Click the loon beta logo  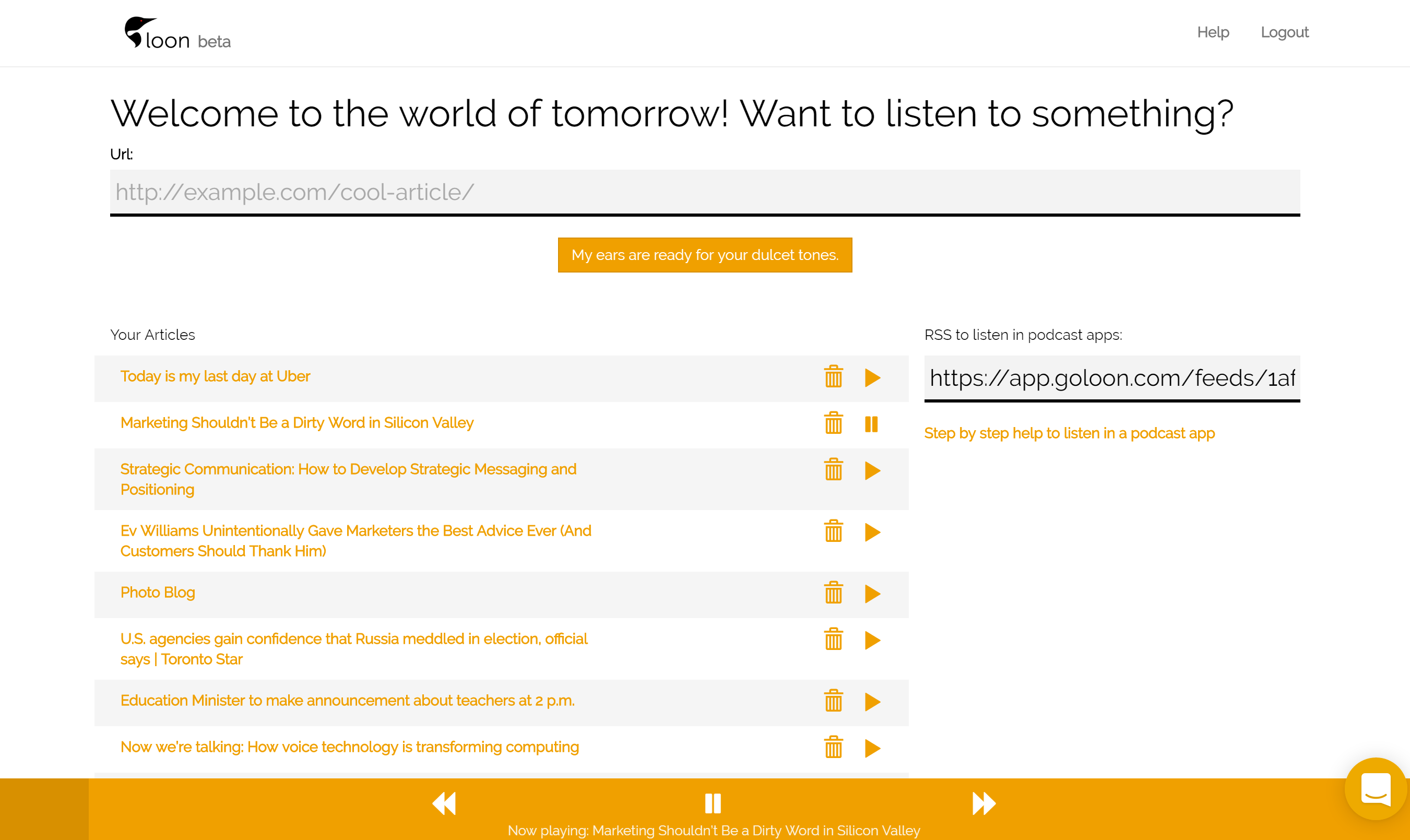(177, 33)
